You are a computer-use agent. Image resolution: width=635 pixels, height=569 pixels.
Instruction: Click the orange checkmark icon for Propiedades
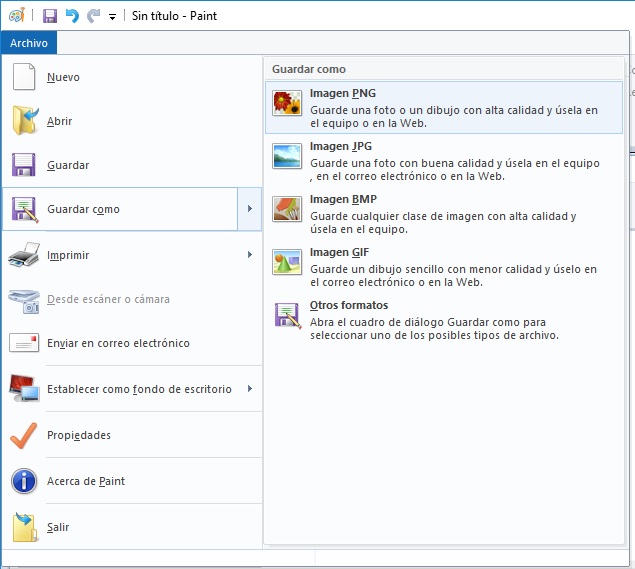(x=23, y=435)
